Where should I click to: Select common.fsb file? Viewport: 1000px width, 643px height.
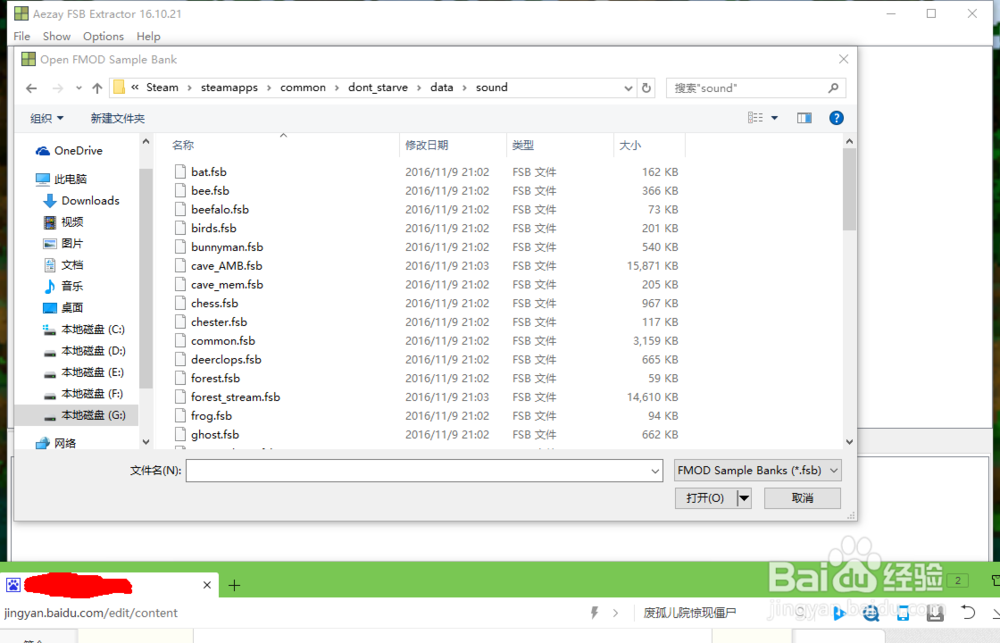[x=223, y=341]
